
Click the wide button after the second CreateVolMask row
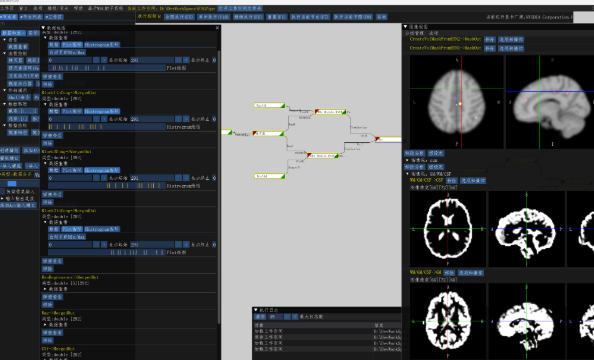click(511, 49)
